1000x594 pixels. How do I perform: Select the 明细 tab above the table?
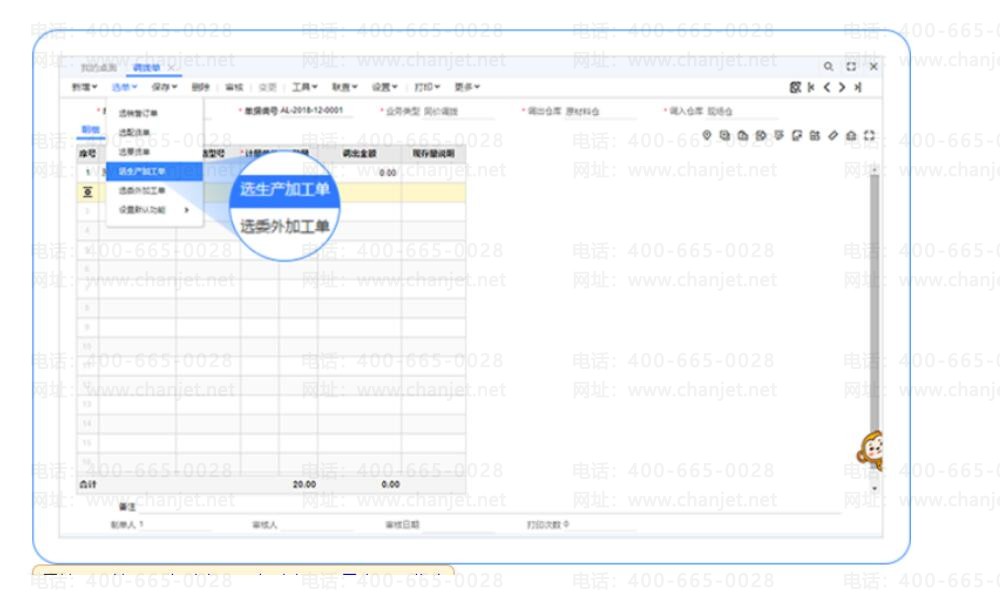click(x=91, y=130)
